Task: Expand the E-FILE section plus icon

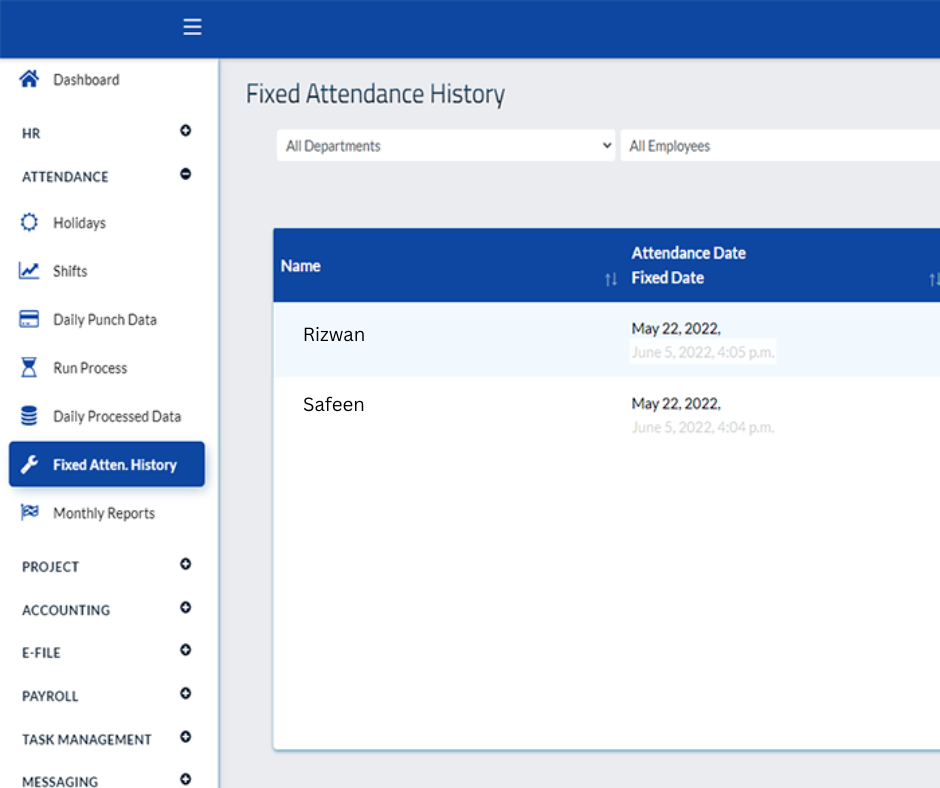Action: [186, 650]
